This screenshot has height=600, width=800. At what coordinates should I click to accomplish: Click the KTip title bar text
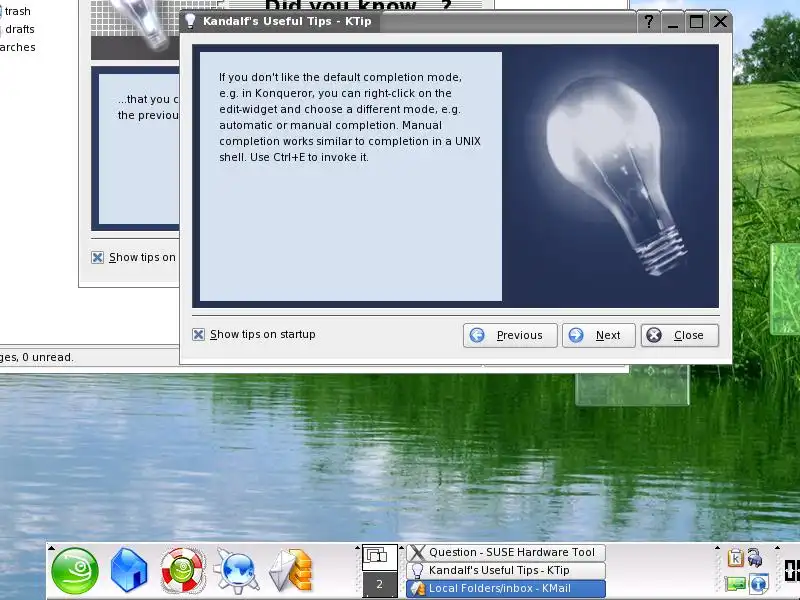tap(287, 21)
